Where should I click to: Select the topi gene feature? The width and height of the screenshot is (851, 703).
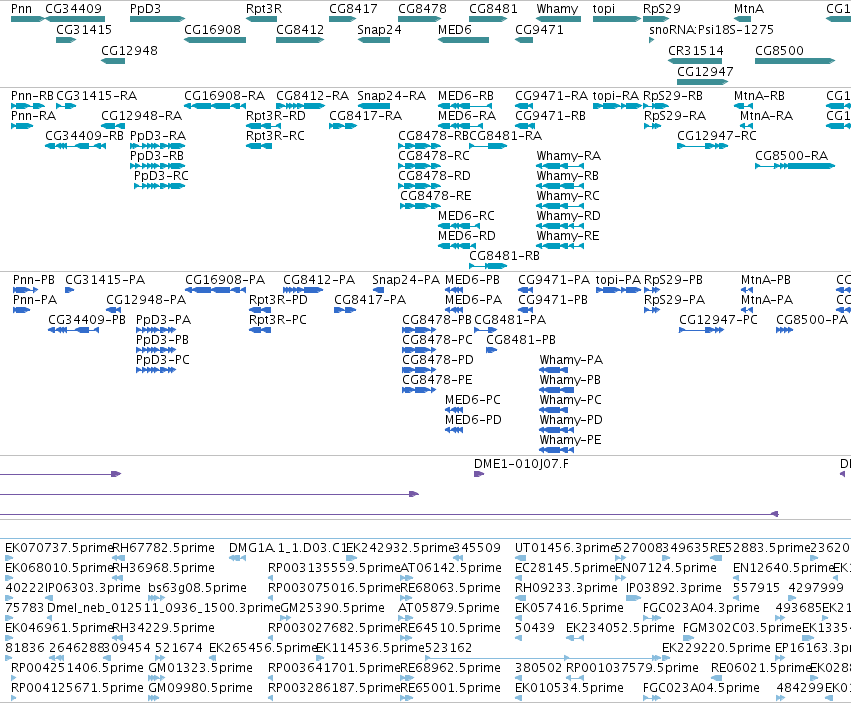[x=617, y=19]
